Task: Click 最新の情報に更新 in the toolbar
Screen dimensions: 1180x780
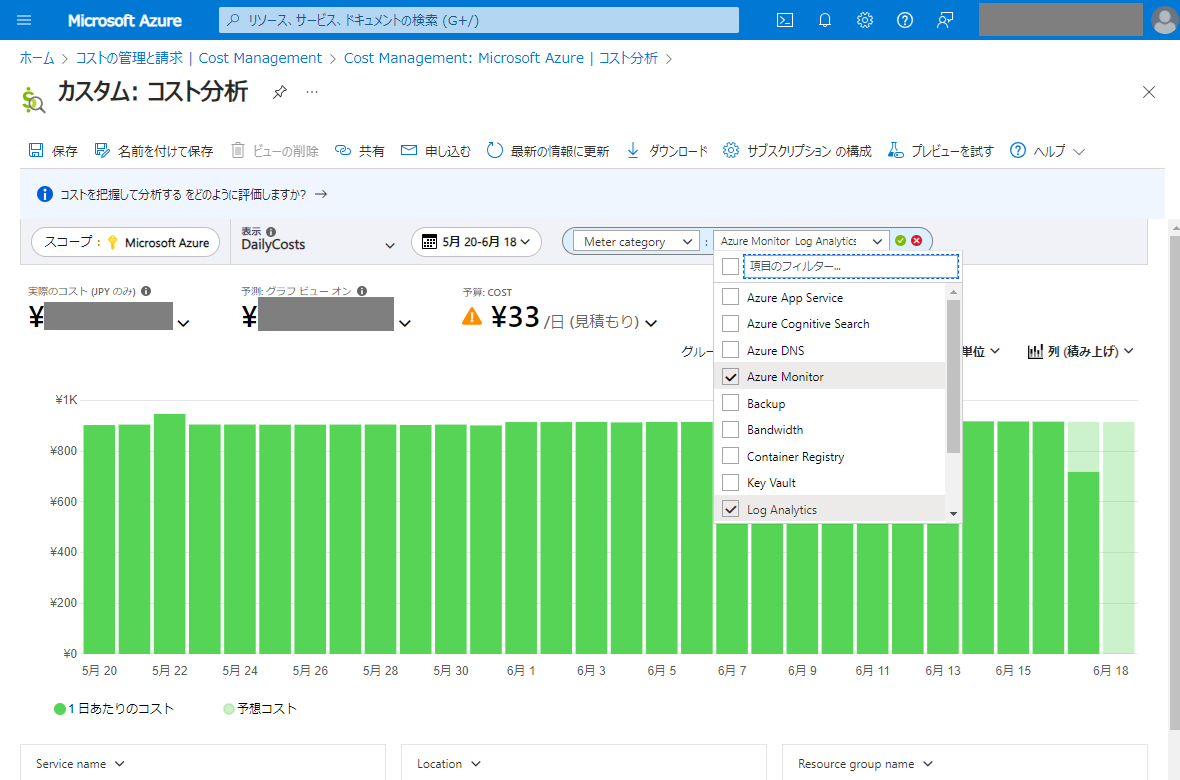Action: (x=548, y=151)
